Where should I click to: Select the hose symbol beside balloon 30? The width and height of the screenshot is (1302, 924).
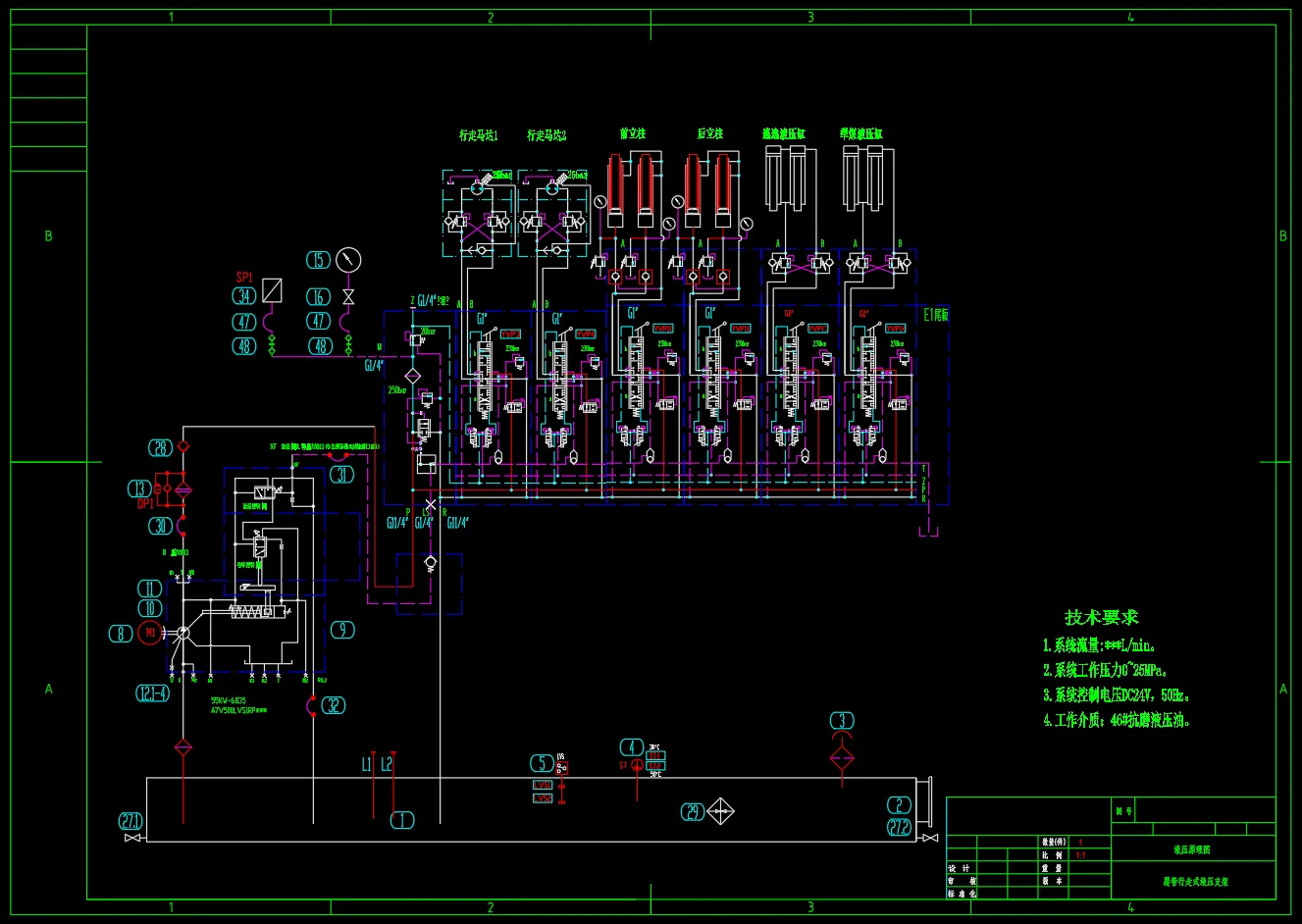pyautogui.click(x=182, y=526)
